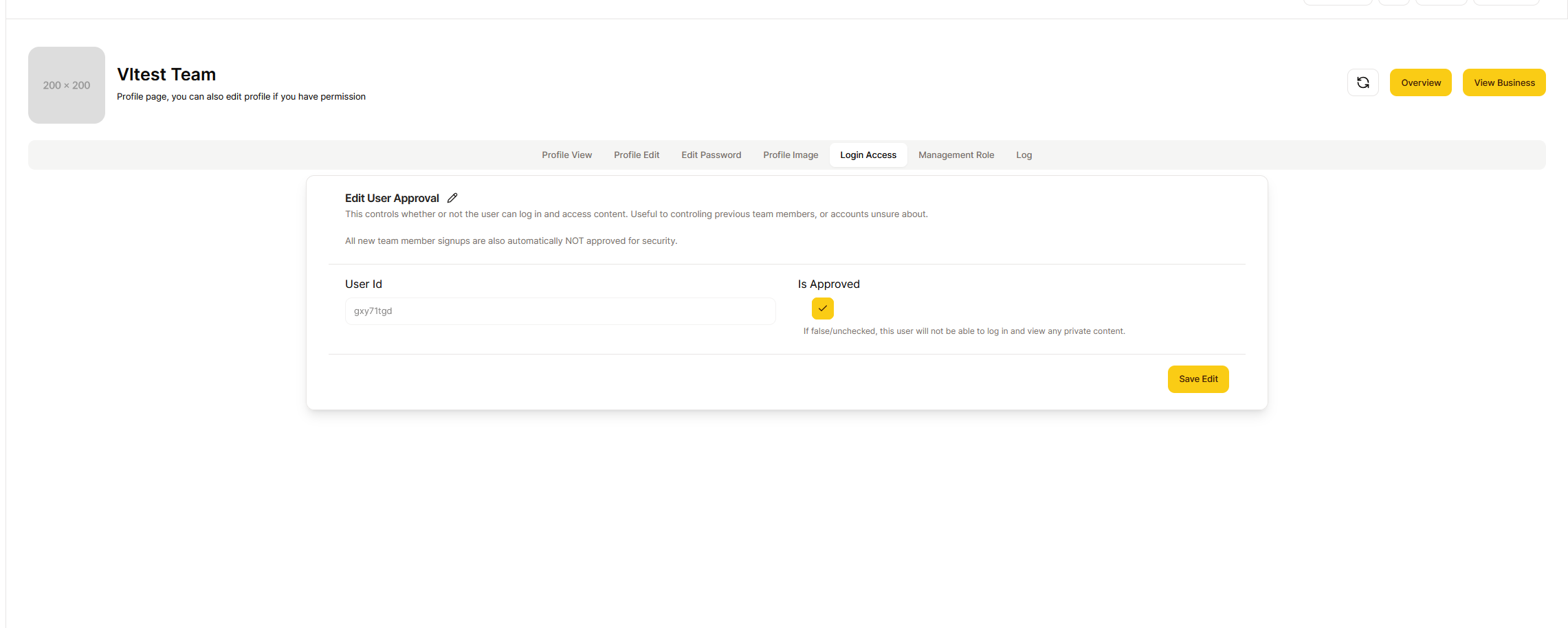Viewport: 1568px width, 628px height.
Task: Show the Log tab
Action: pos(1024,155)
